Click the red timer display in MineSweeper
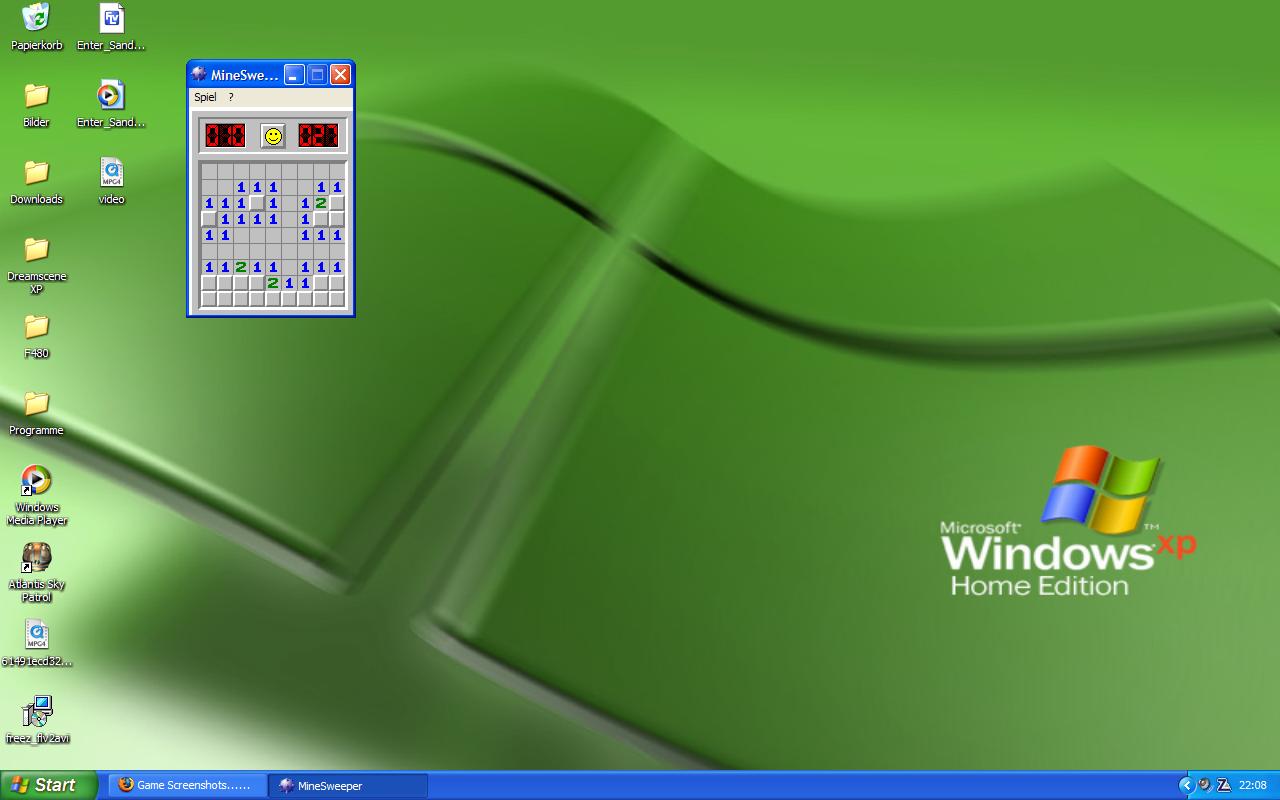This screenshot has width=1280, height=800. [x=318, y=135]
